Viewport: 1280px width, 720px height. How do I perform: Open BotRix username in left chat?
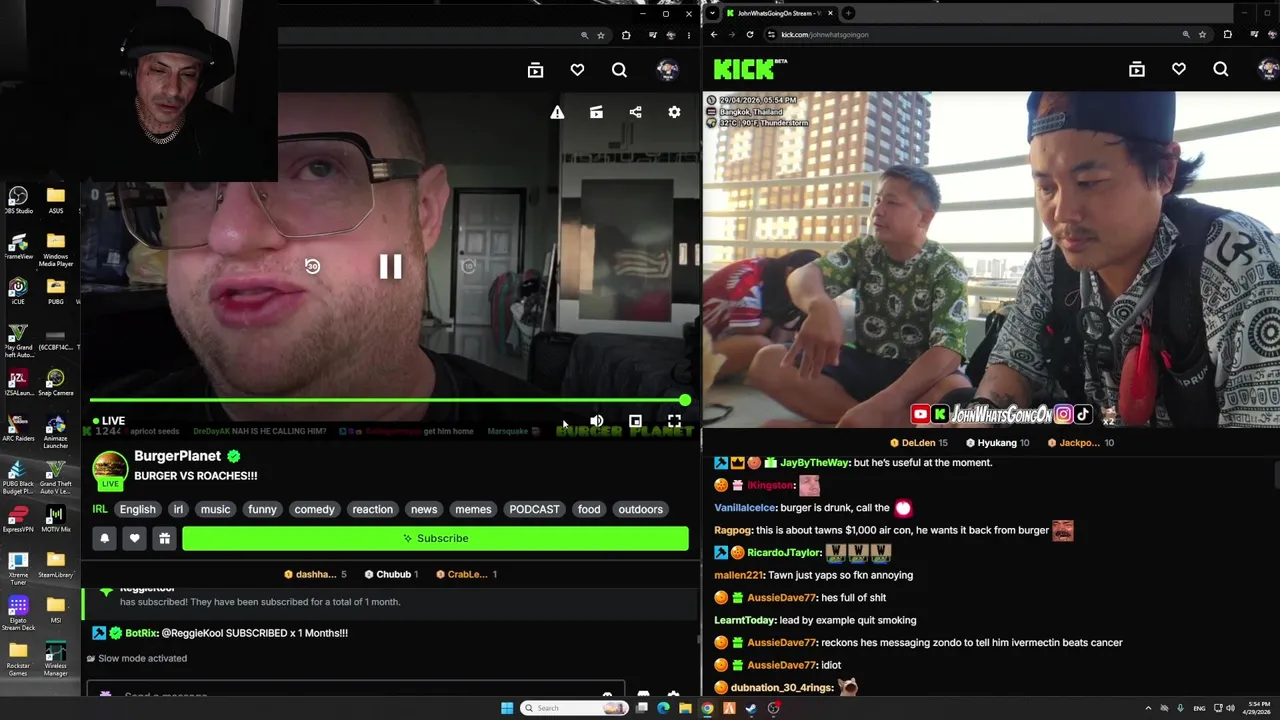pos(141,633)
